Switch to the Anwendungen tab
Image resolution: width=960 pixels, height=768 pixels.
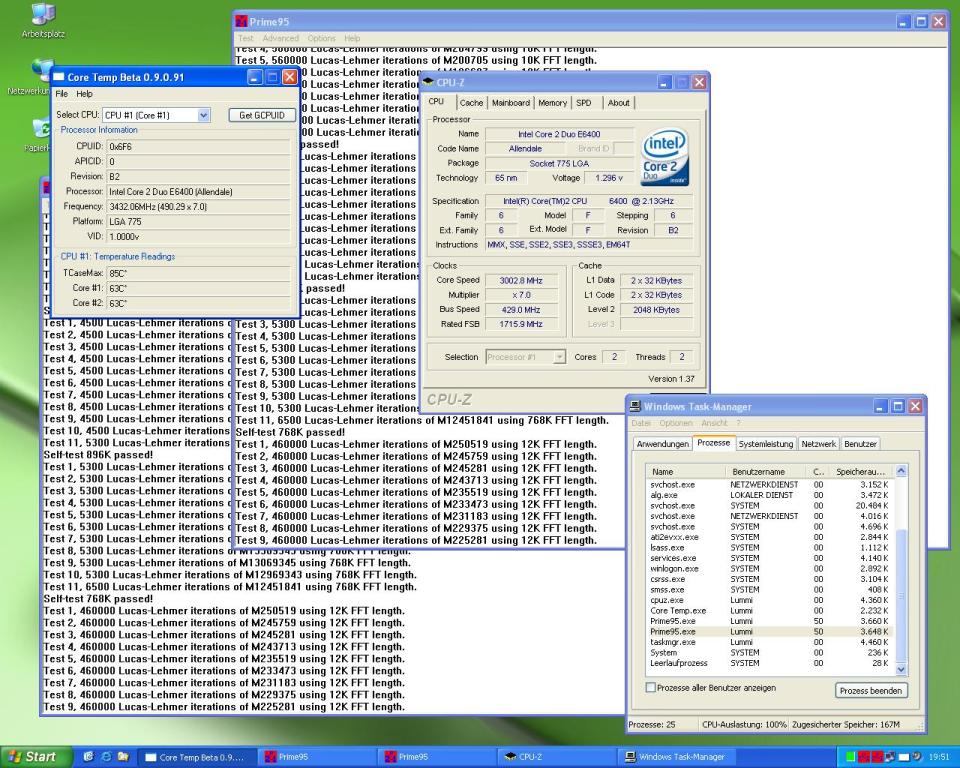pyautogui.click(x=662, y=444)
